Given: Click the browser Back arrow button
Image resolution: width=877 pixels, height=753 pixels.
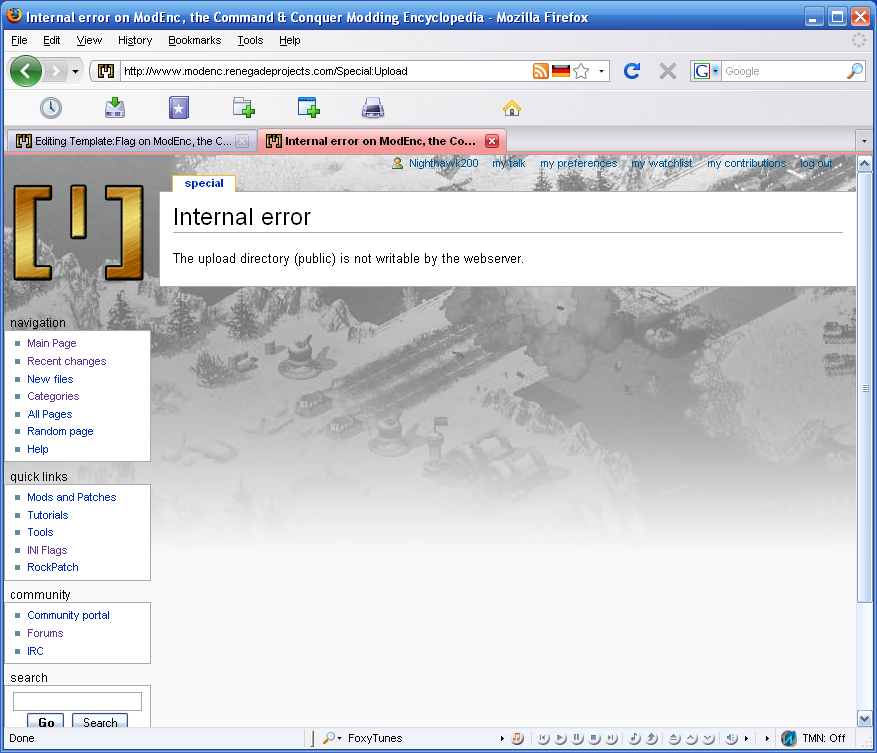Looking at the screenshot, I should tap(26, 71).
